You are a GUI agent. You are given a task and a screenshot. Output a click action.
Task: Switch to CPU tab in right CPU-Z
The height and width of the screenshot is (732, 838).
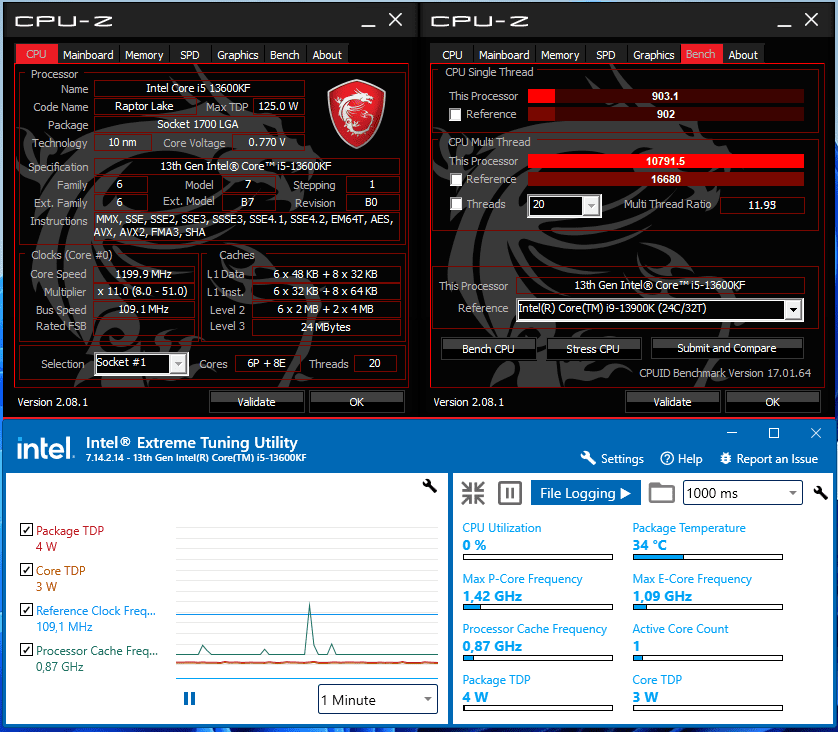(x=452, y=55)
